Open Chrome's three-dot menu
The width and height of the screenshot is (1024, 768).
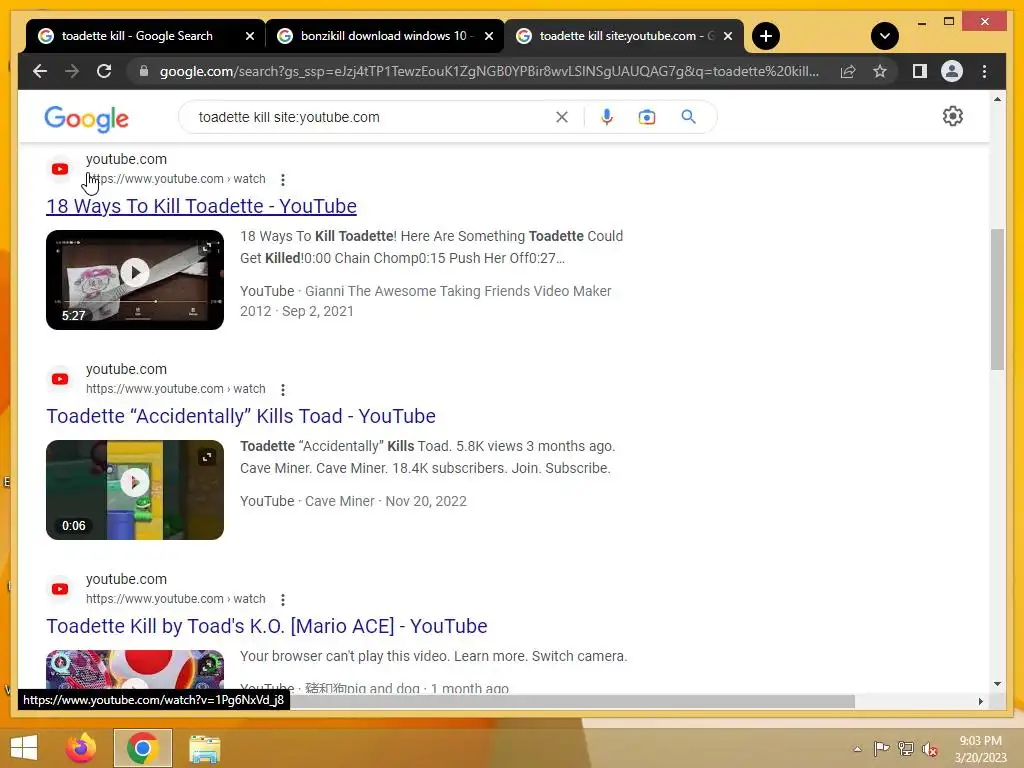point(984,71)
